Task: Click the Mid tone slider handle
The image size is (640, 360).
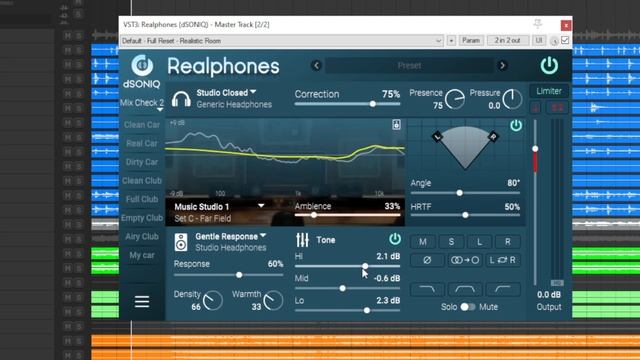Action: (x=342, y=288)
